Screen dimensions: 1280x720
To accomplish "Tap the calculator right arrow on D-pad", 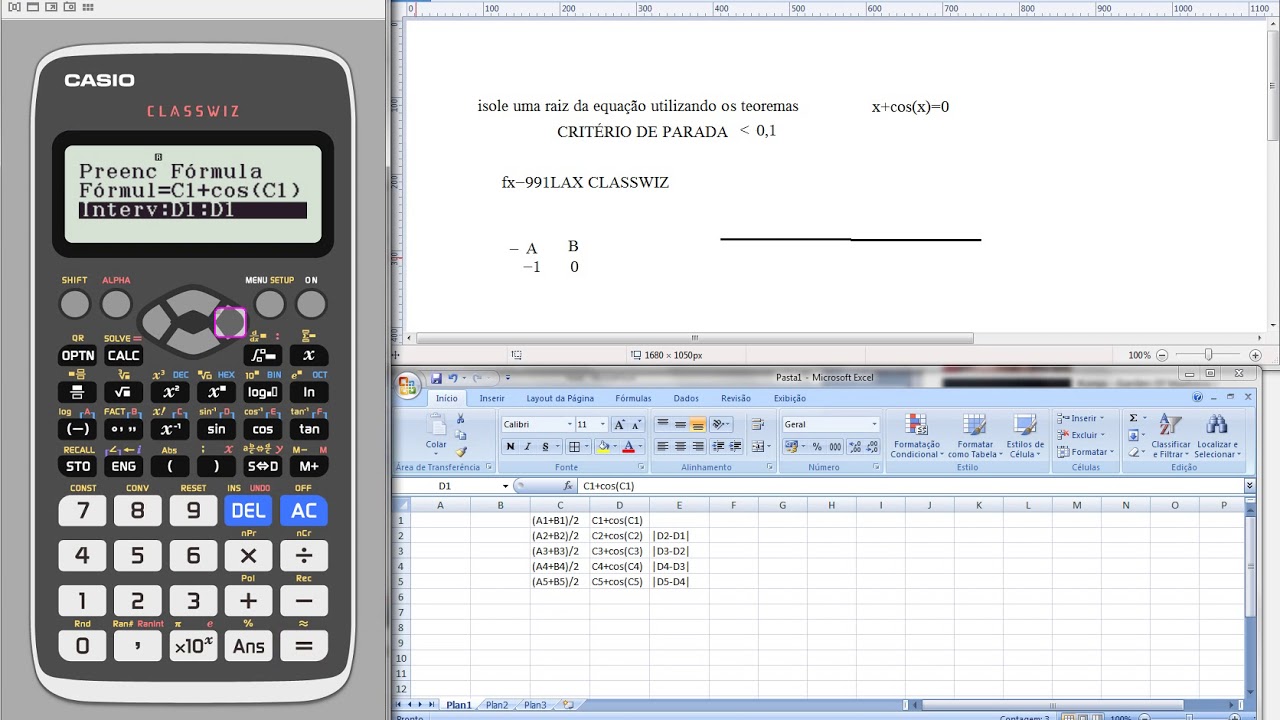I will [229, 322].
